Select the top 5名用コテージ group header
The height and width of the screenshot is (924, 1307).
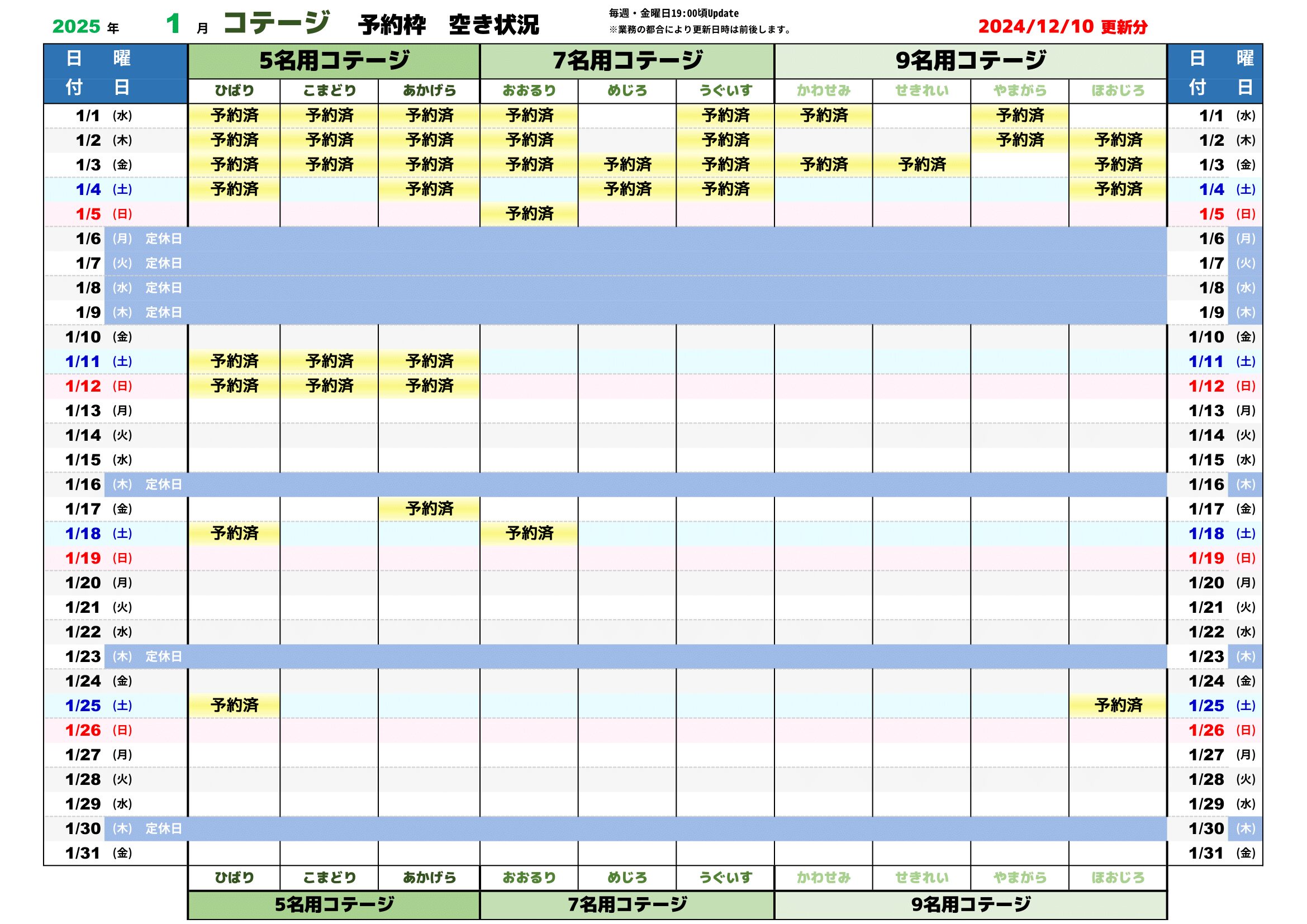point(334,61)
